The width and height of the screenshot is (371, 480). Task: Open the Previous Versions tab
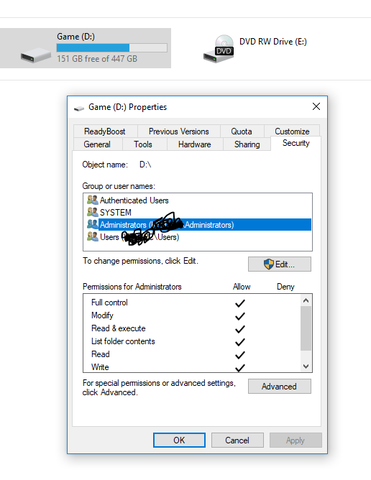click(179, 131)
